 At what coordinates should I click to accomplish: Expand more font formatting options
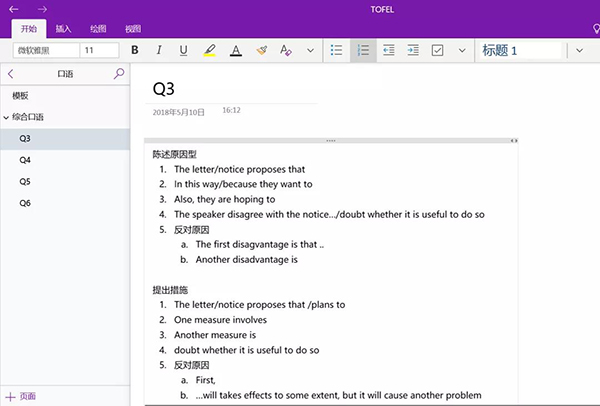pos(310,50)
